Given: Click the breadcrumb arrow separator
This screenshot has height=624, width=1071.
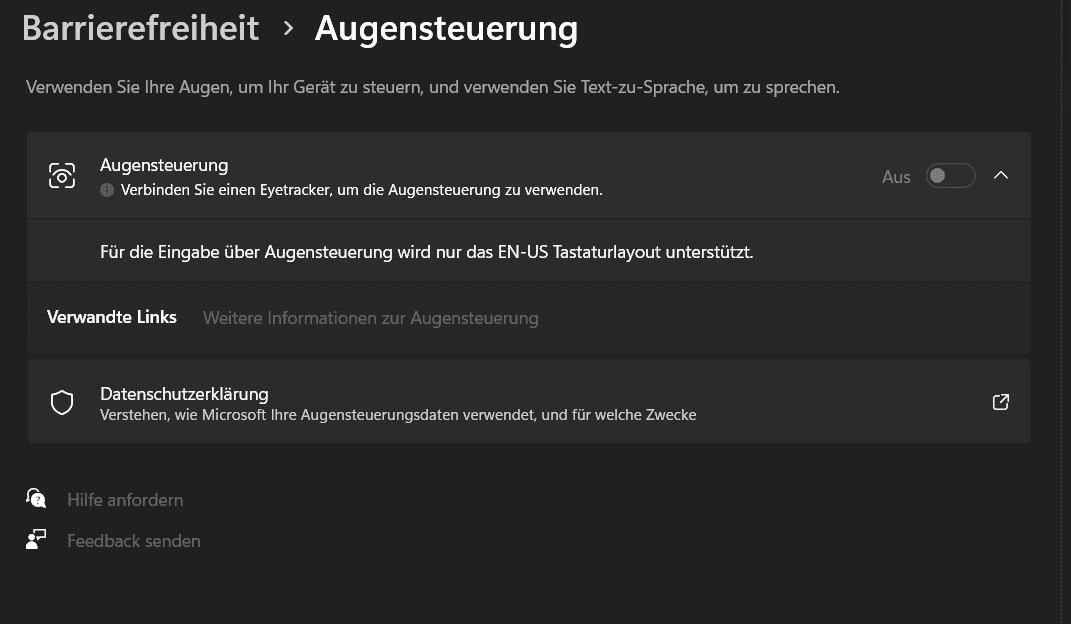Looking at the screenshot, I should (288, 28).
